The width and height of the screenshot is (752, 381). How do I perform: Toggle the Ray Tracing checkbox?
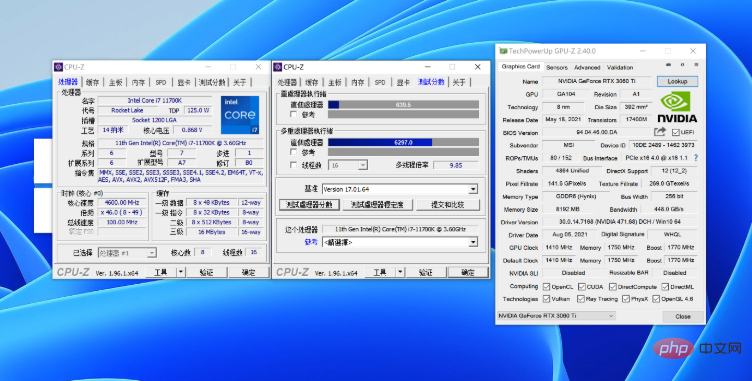pyautogui.click(x=581, y=298)
